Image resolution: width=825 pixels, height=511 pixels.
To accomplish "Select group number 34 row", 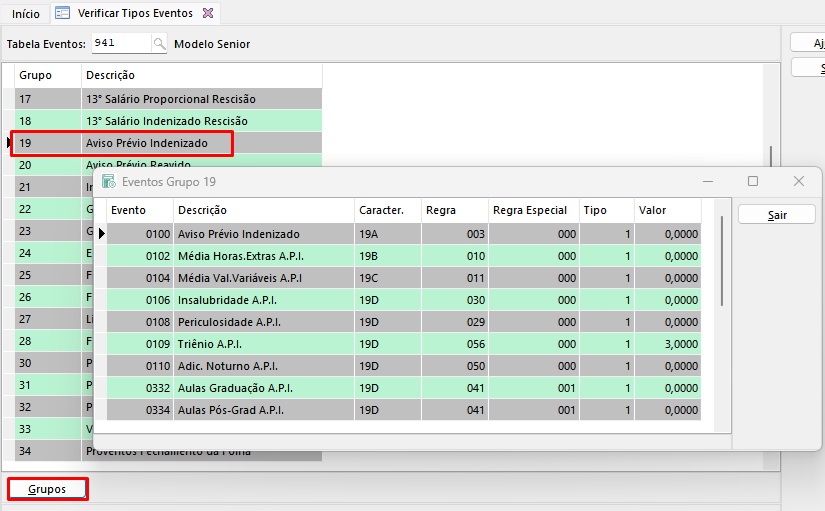I will point(48,451).
